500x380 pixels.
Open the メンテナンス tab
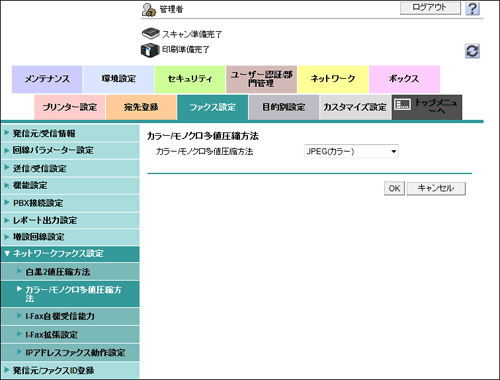(x=47, y=79)
